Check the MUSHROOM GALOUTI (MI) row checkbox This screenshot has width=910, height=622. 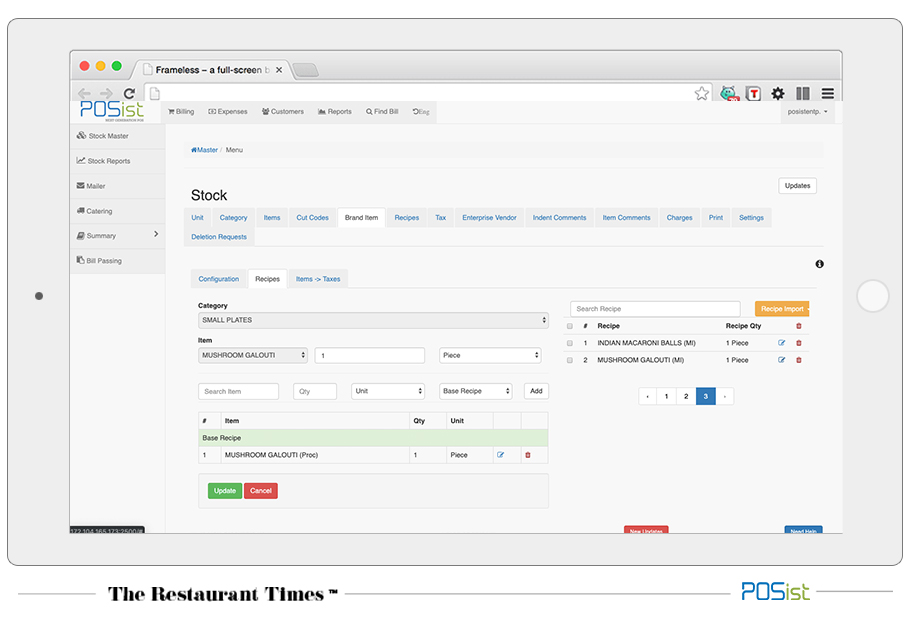569,360
